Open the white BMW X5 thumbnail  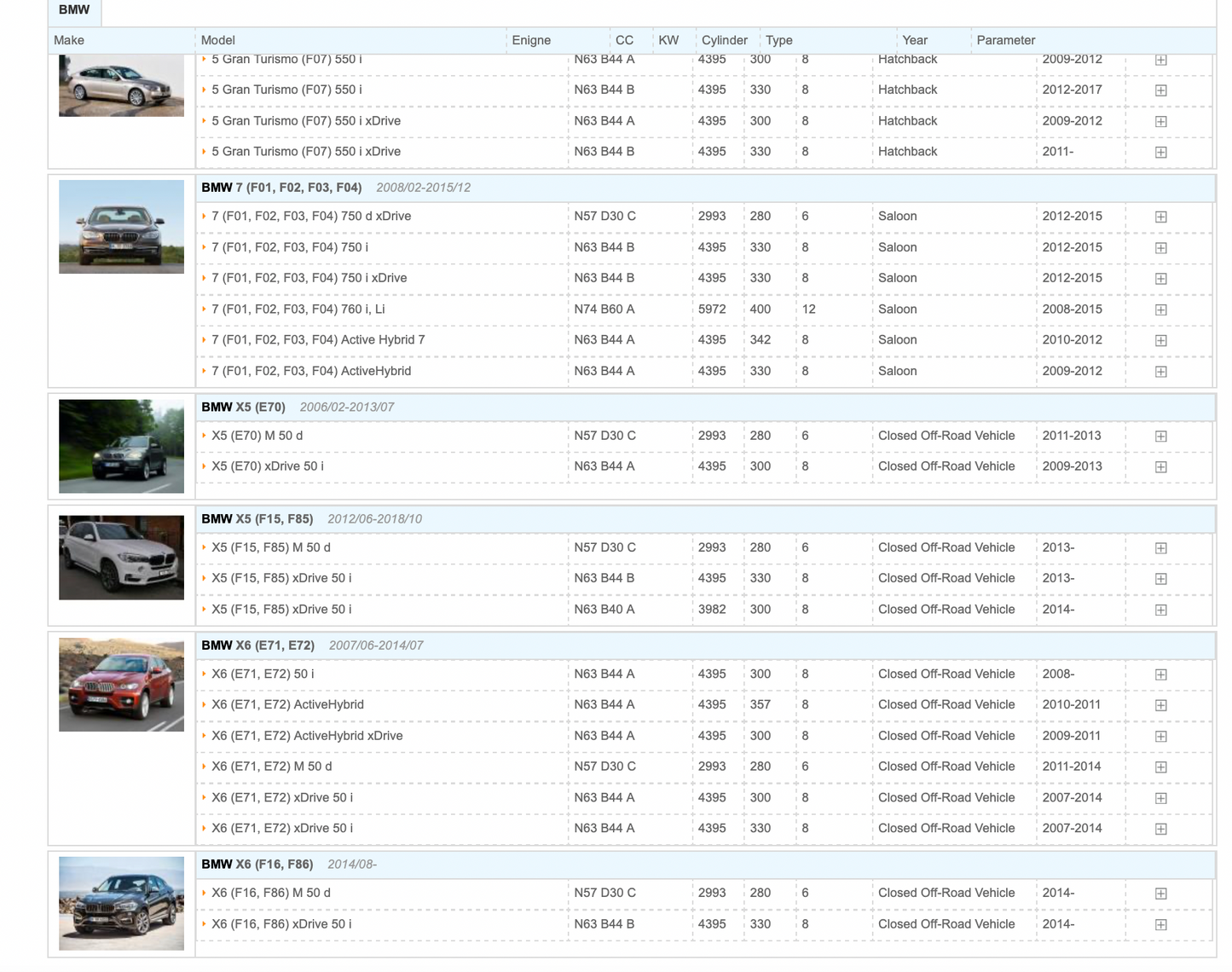click(121, 558)
